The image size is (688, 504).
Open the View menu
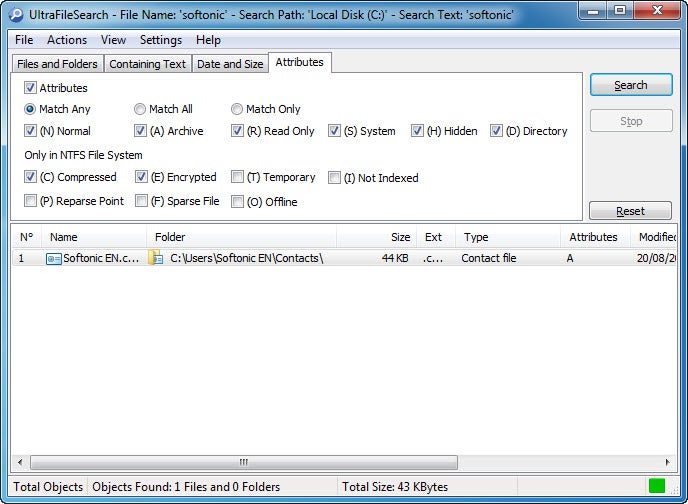click(113, 40)
